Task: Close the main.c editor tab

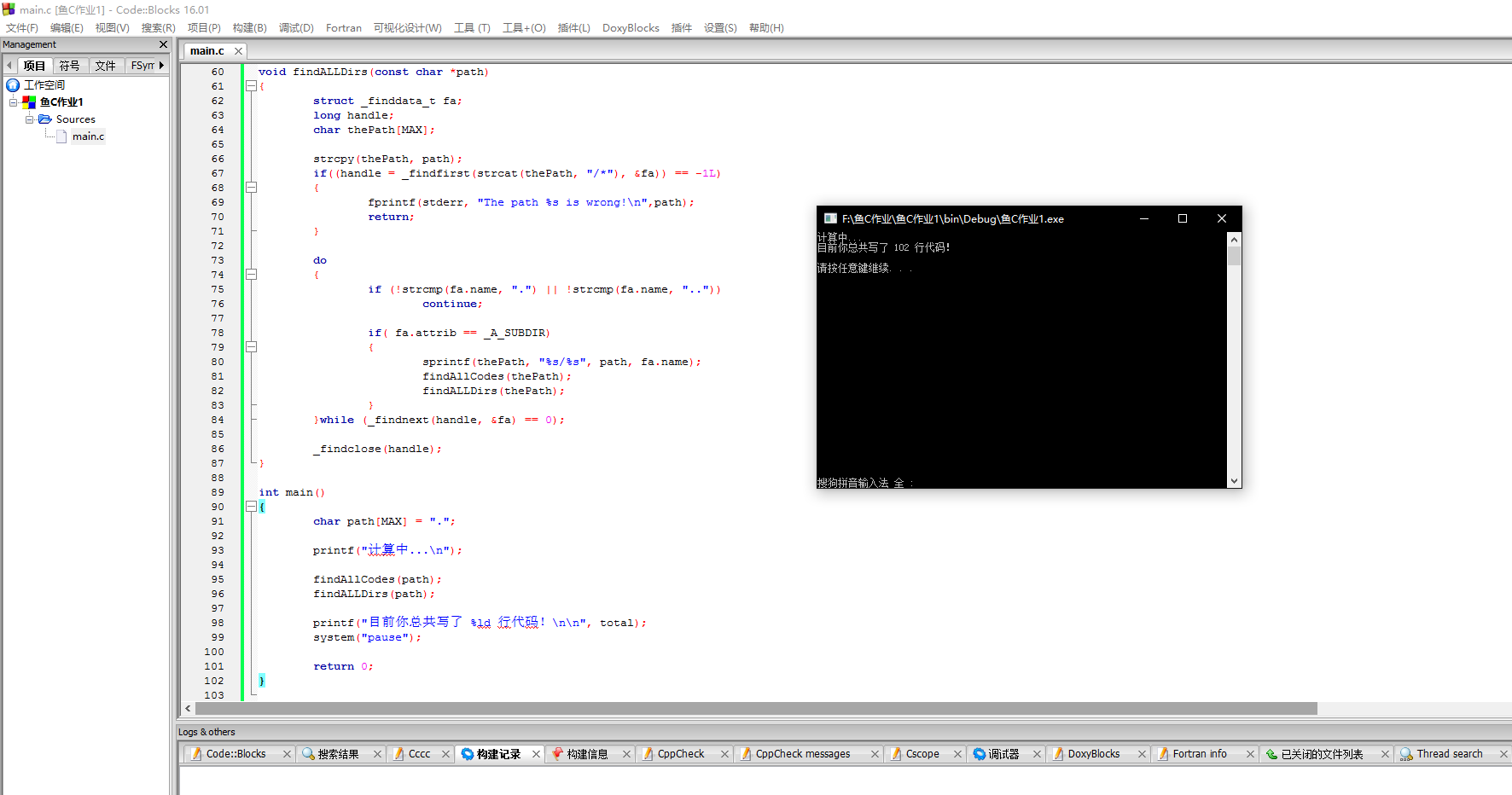Action: [238, 51]
